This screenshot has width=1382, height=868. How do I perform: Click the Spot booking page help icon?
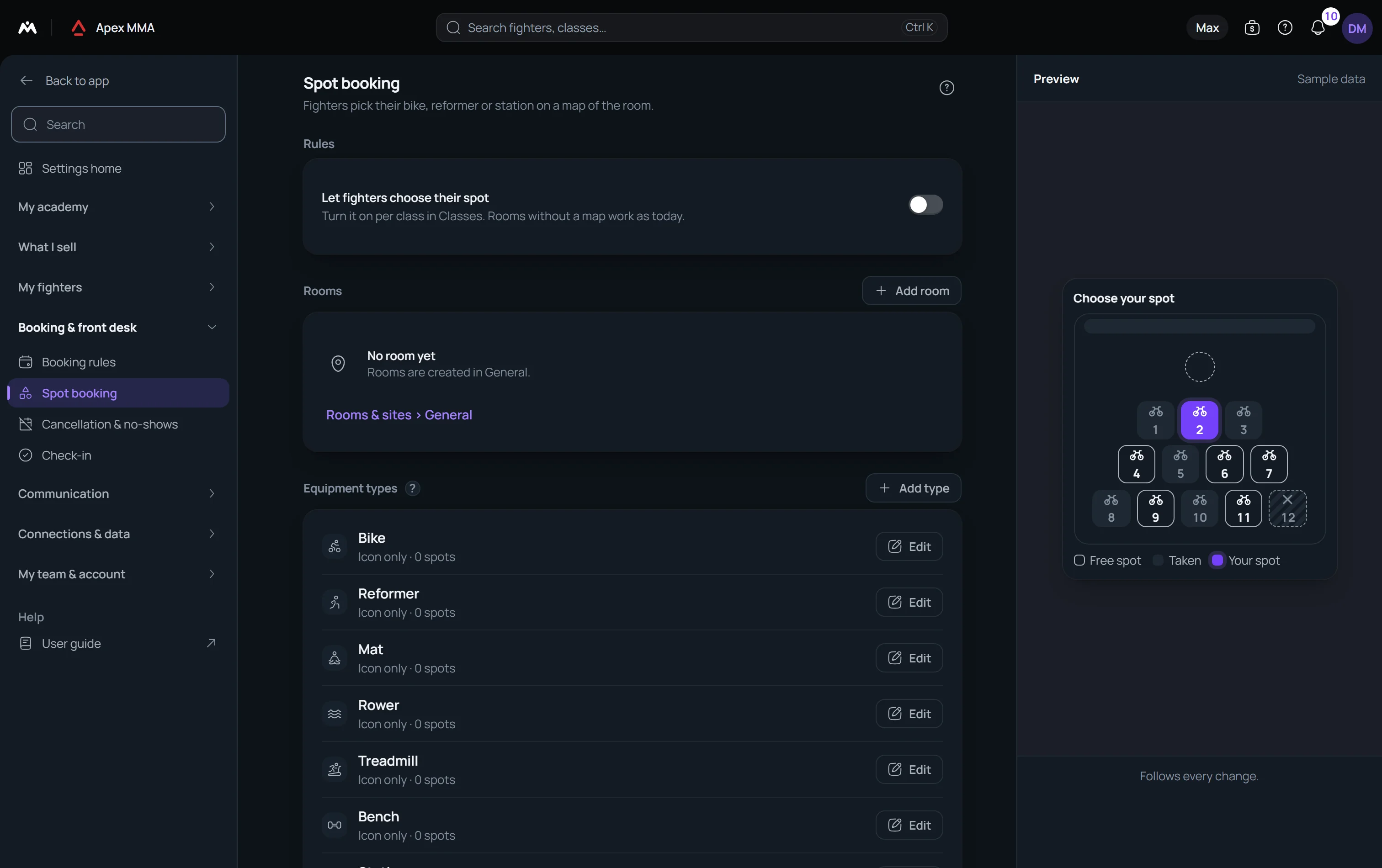pos(946,88)
